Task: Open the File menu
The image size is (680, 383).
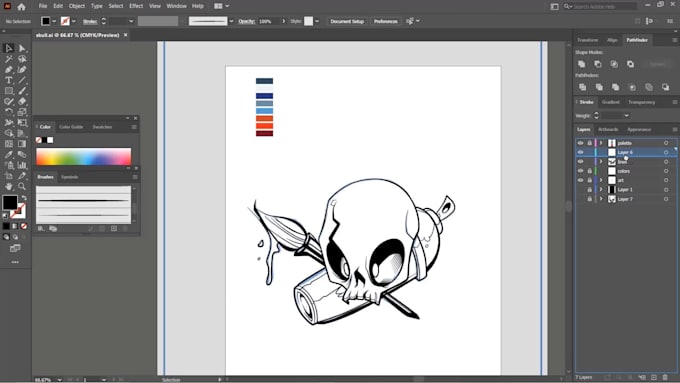Action: click(42, 6)
